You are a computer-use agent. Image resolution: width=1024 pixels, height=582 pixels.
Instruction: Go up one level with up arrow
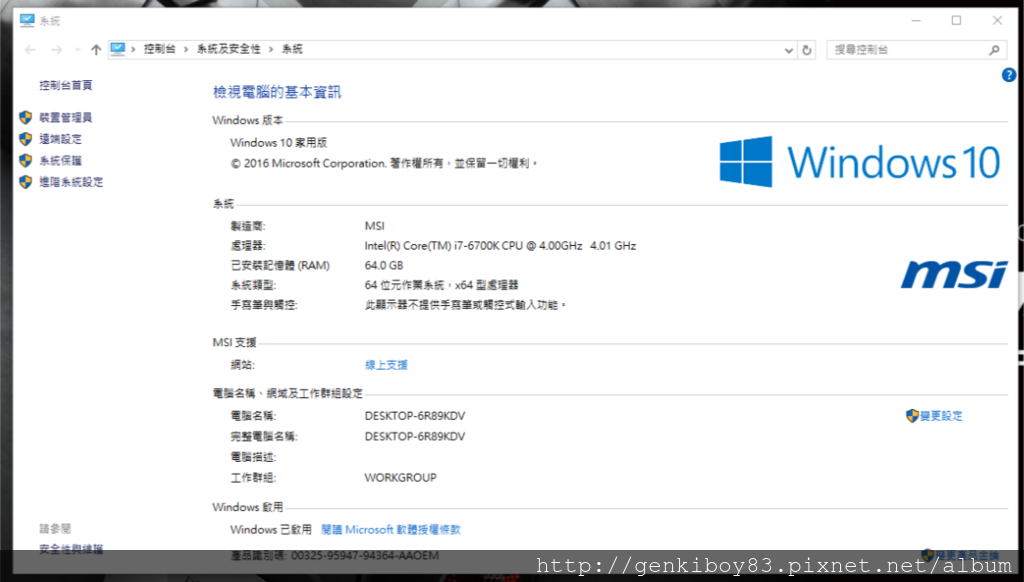[x=96, y=50]
